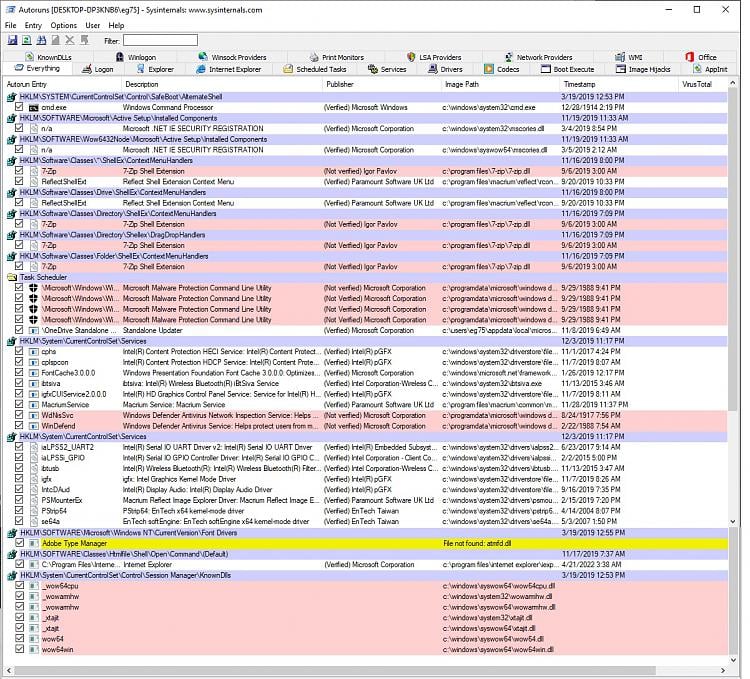Image resolution: width=750 pixels, height=679 pixels.
Task: Click the Jump to Entry toolbar icon
Action: coord(85,41)
